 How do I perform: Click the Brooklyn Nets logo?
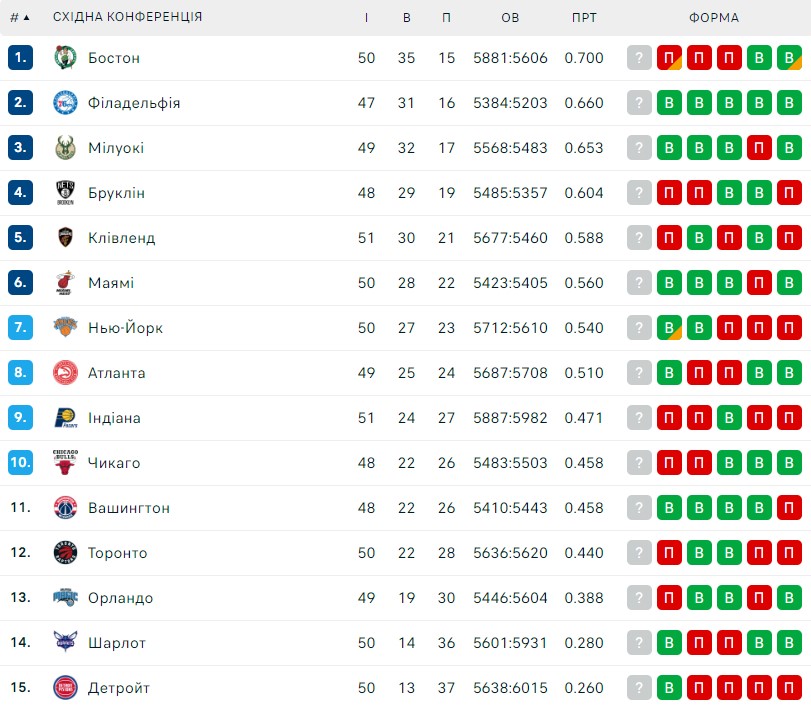(x=65, y=192)
